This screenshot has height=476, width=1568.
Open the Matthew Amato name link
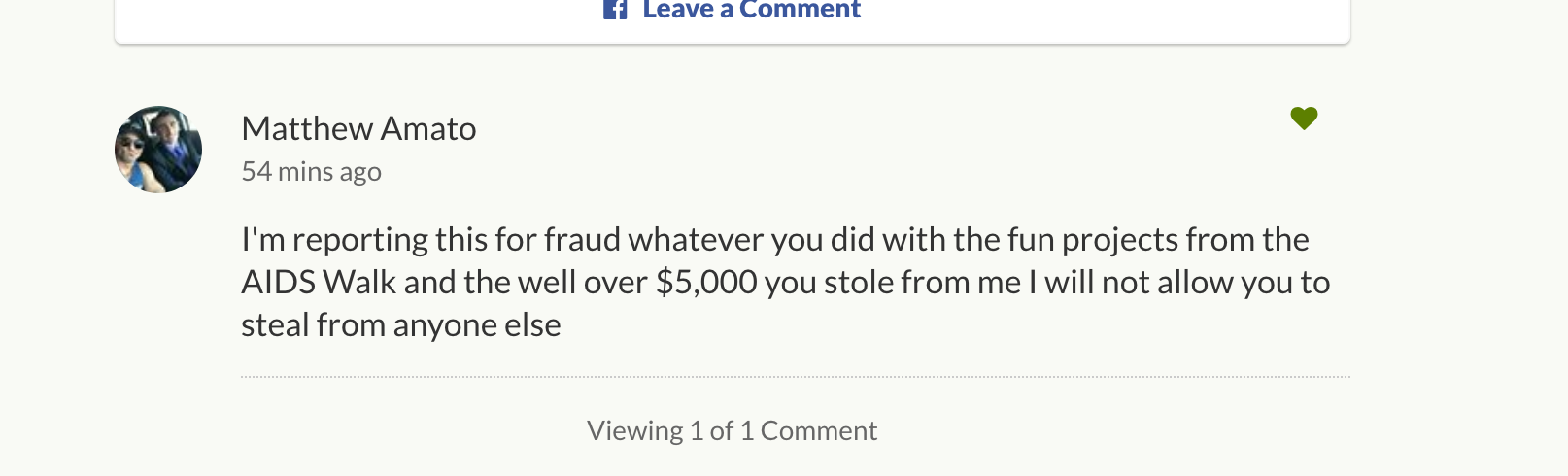[x=358, y=128]
